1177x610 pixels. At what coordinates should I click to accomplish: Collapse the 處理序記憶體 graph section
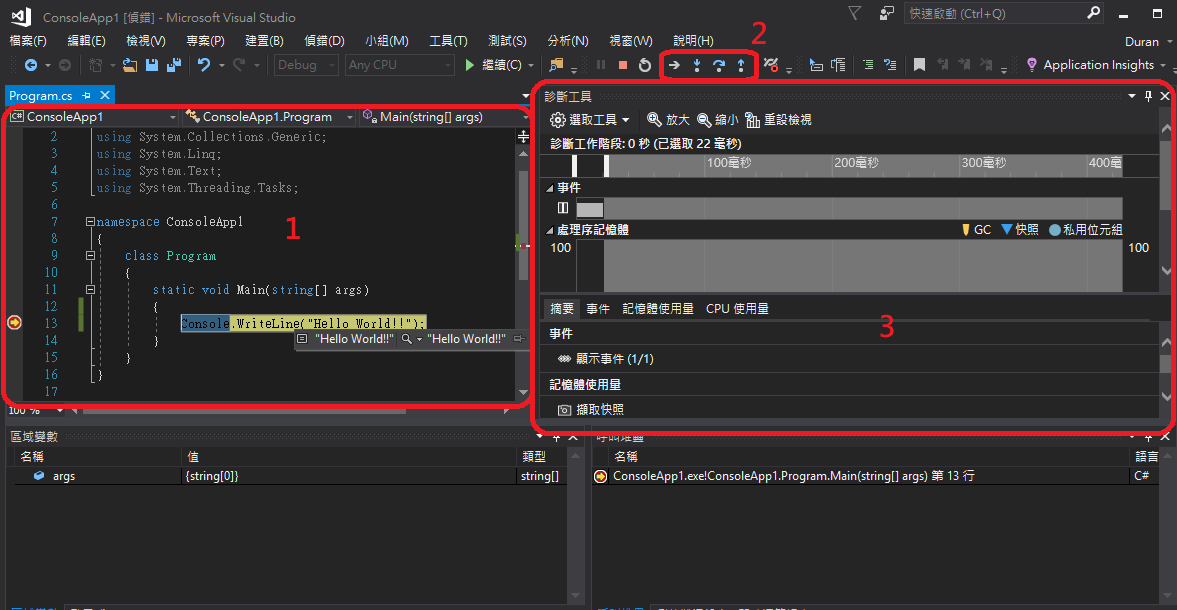[x=549, y=230]
